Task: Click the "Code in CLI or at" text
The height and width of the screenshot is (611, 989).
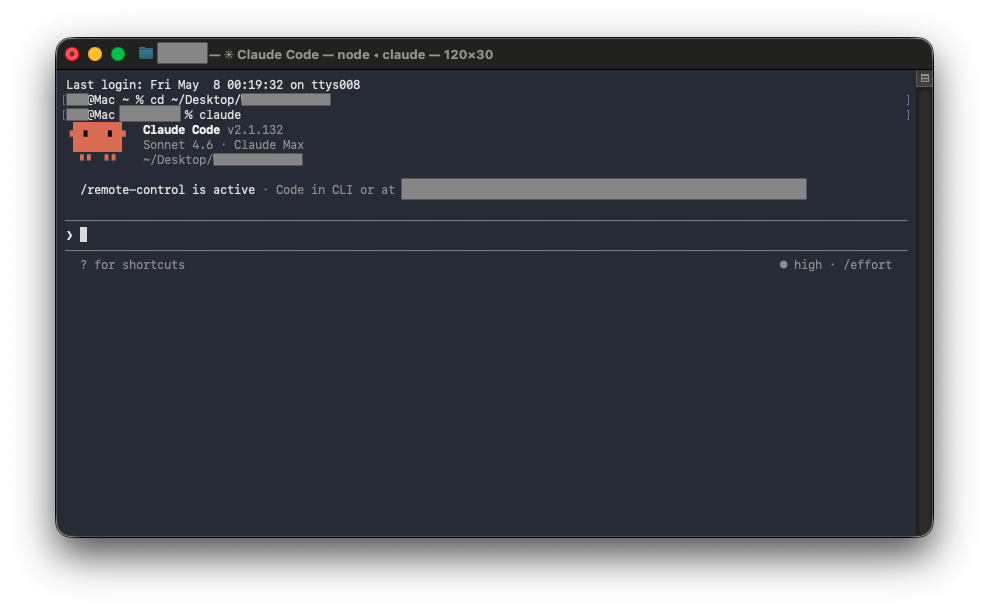Action: point(335,190)
